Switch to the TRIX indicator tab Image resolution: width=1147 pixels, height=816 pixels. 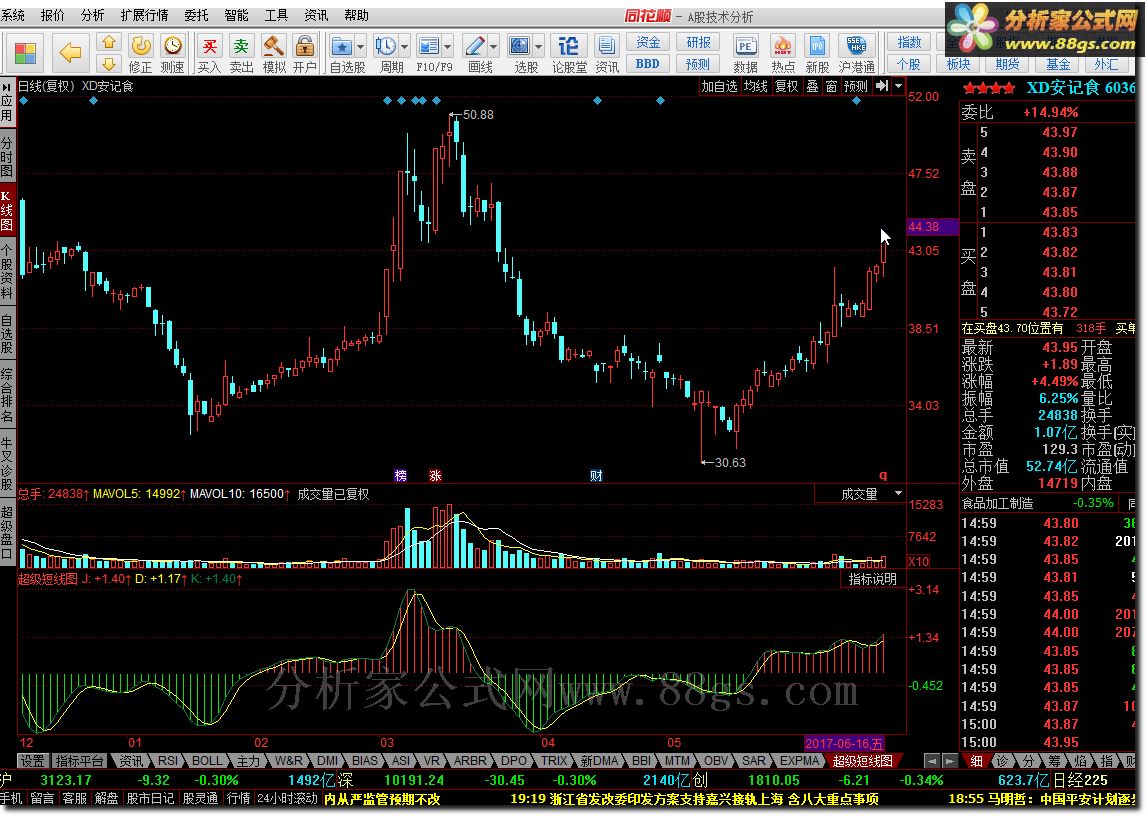pyautogui.click(x=554, y=761)
